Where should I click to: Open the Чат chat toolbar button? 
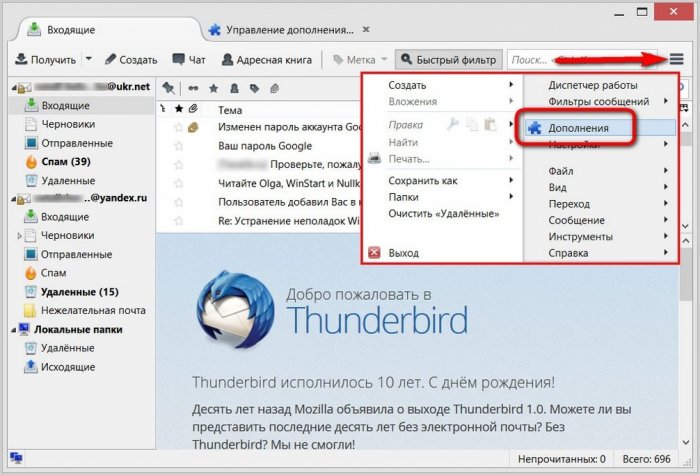pyautogui.click(x=190, y=60)
